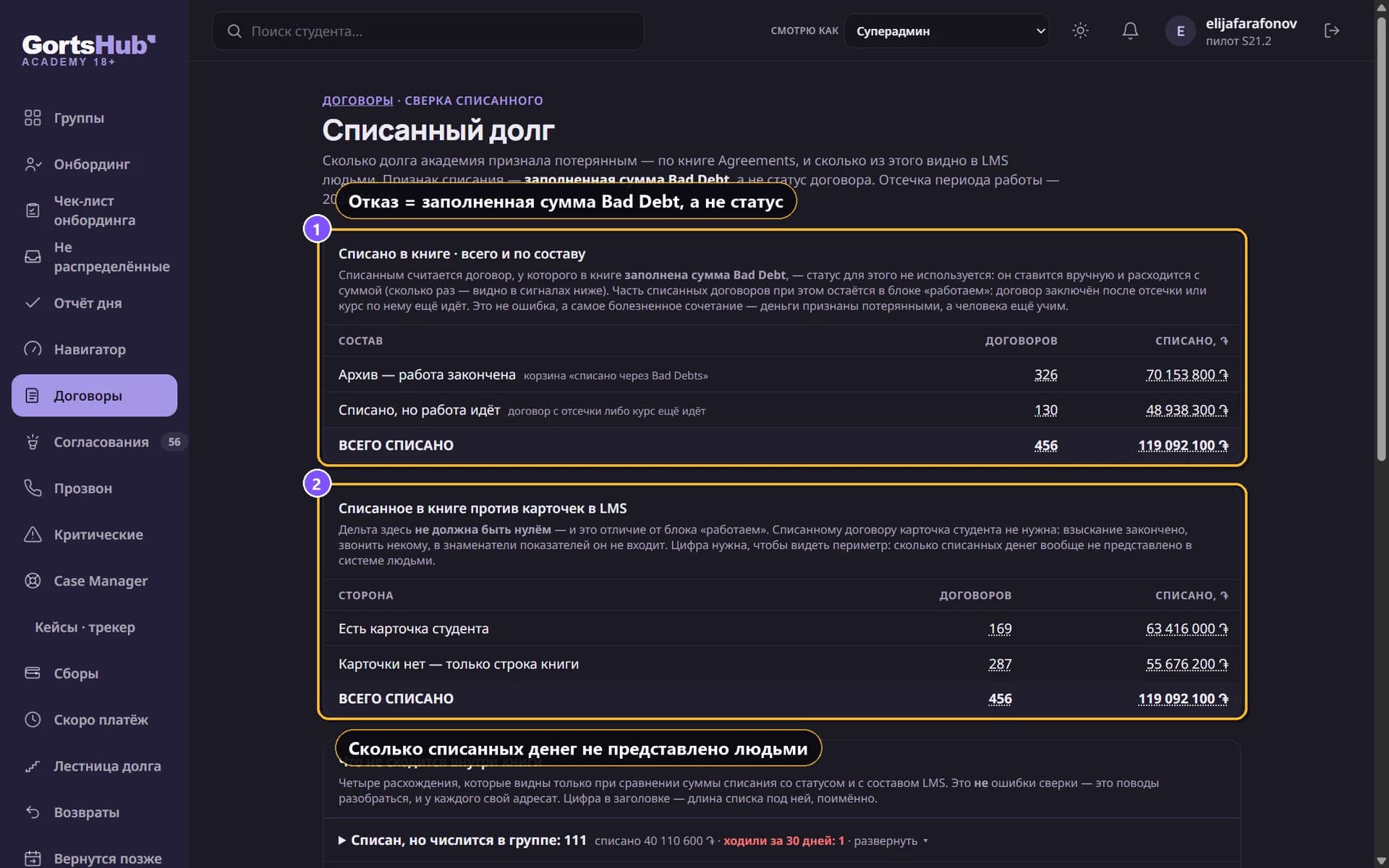Open the 55 676 200 amount link
The width and height of the screenshot is (1389, 868).
[1186, 664]
